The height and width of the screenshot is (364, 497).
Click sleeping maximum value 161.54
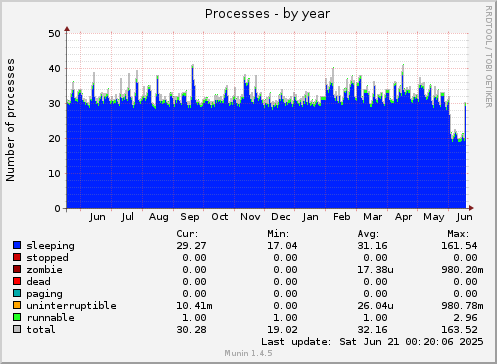click(x=459, y=246)
